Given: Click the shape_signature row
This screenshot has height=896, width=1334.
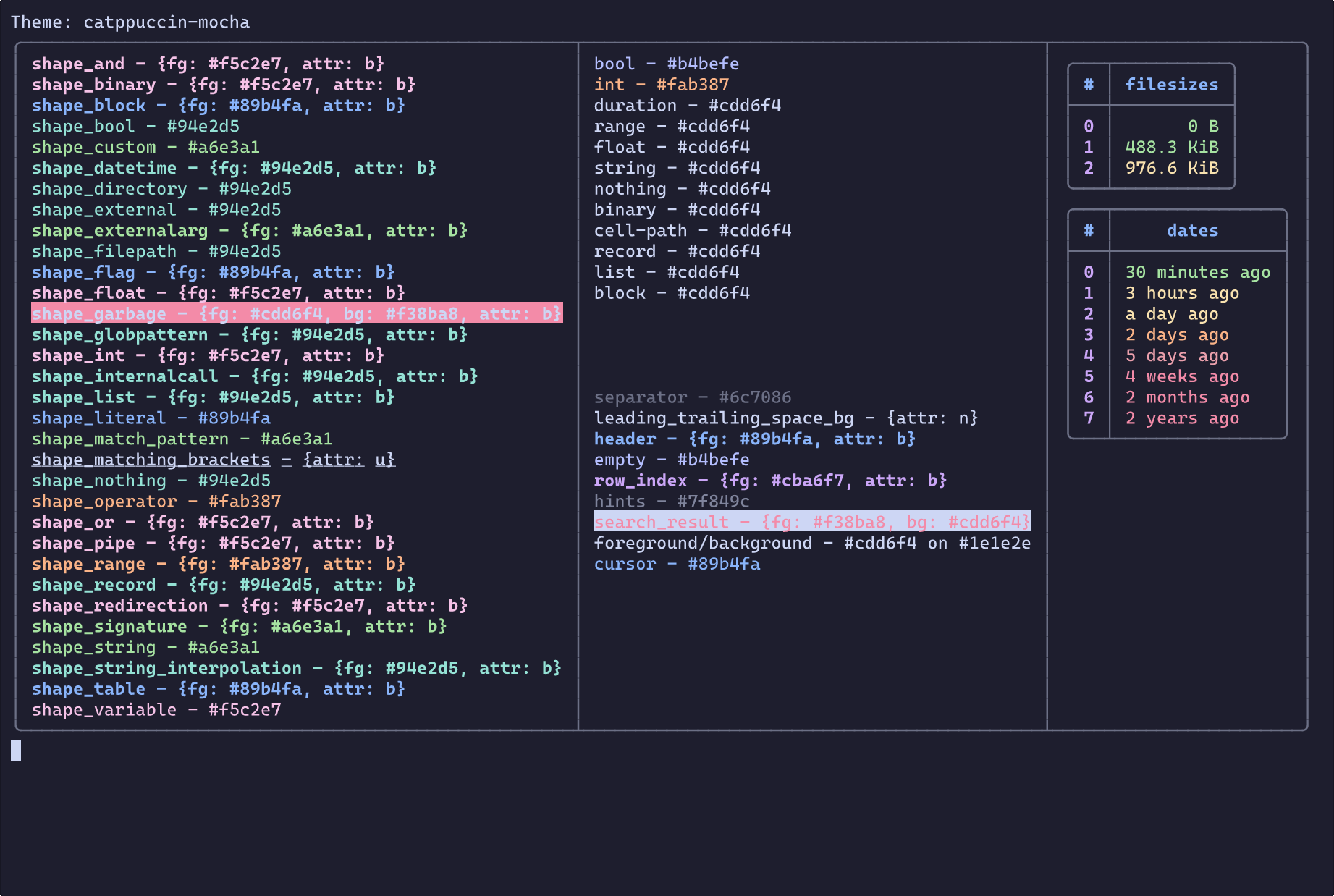Looking at the screenshot, I should (x=240, y=627).
